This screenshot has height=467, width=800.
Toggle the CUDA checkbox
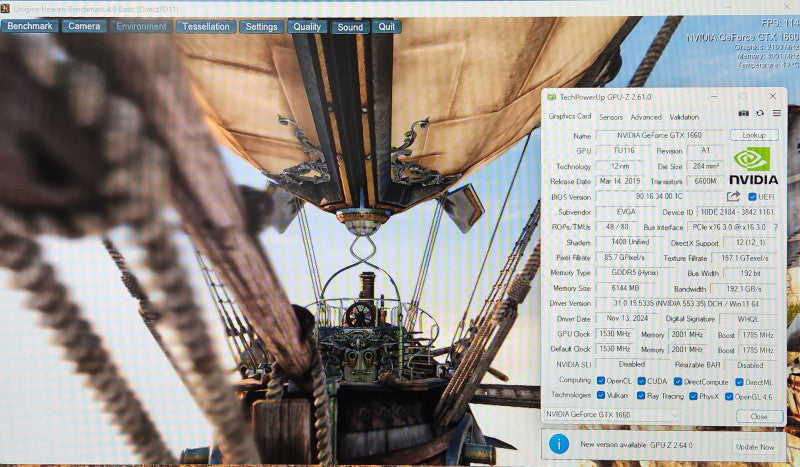[641, 381]
